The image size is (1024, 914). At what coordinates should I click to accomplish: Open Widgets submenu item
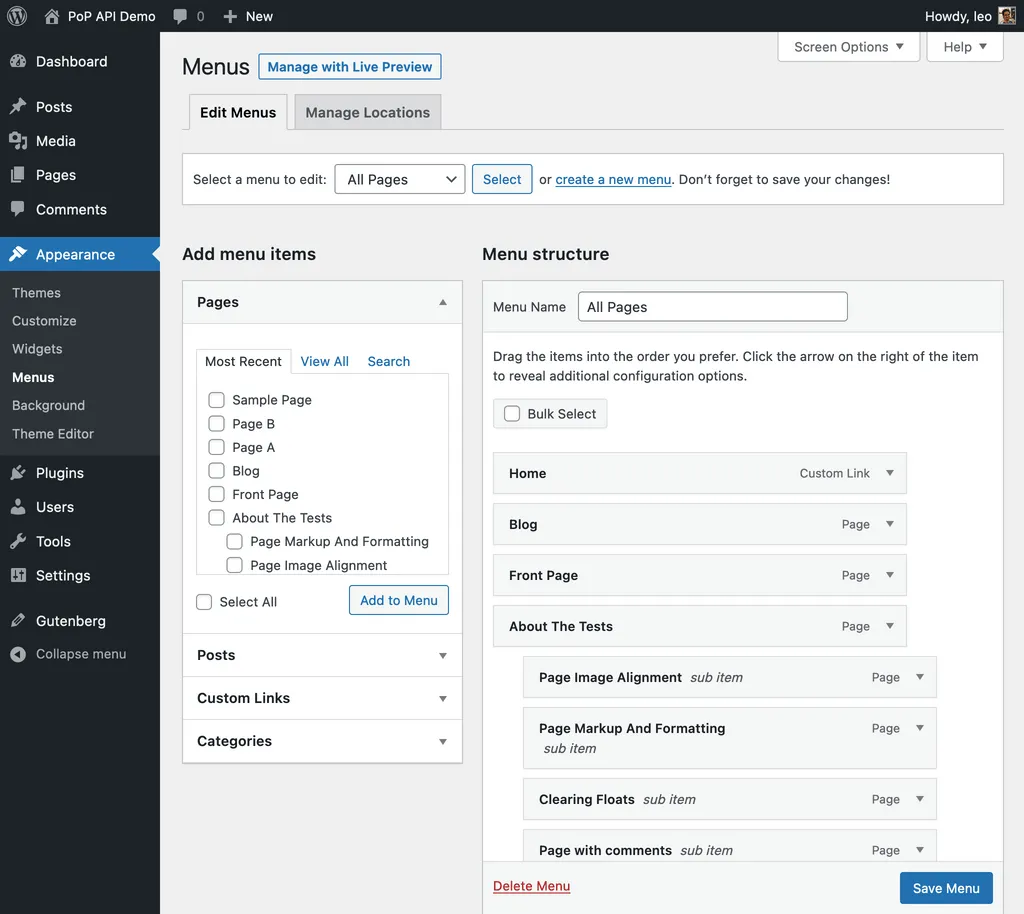(37, 349)
